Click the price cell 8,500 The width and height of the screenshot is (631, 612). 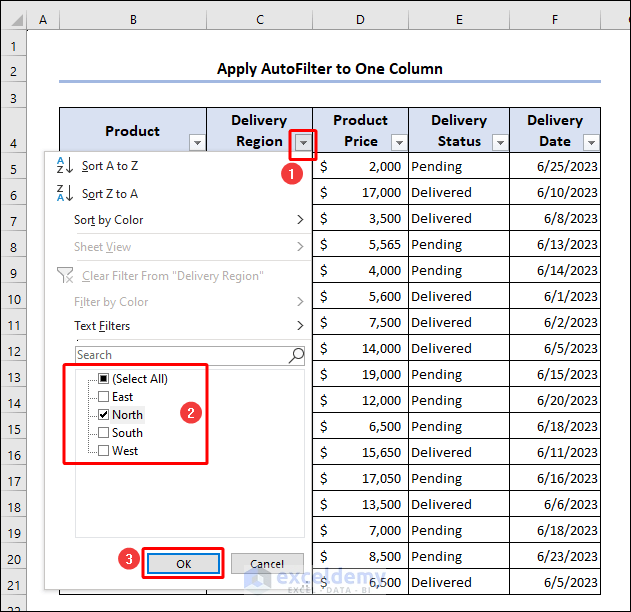coord(361,556)
